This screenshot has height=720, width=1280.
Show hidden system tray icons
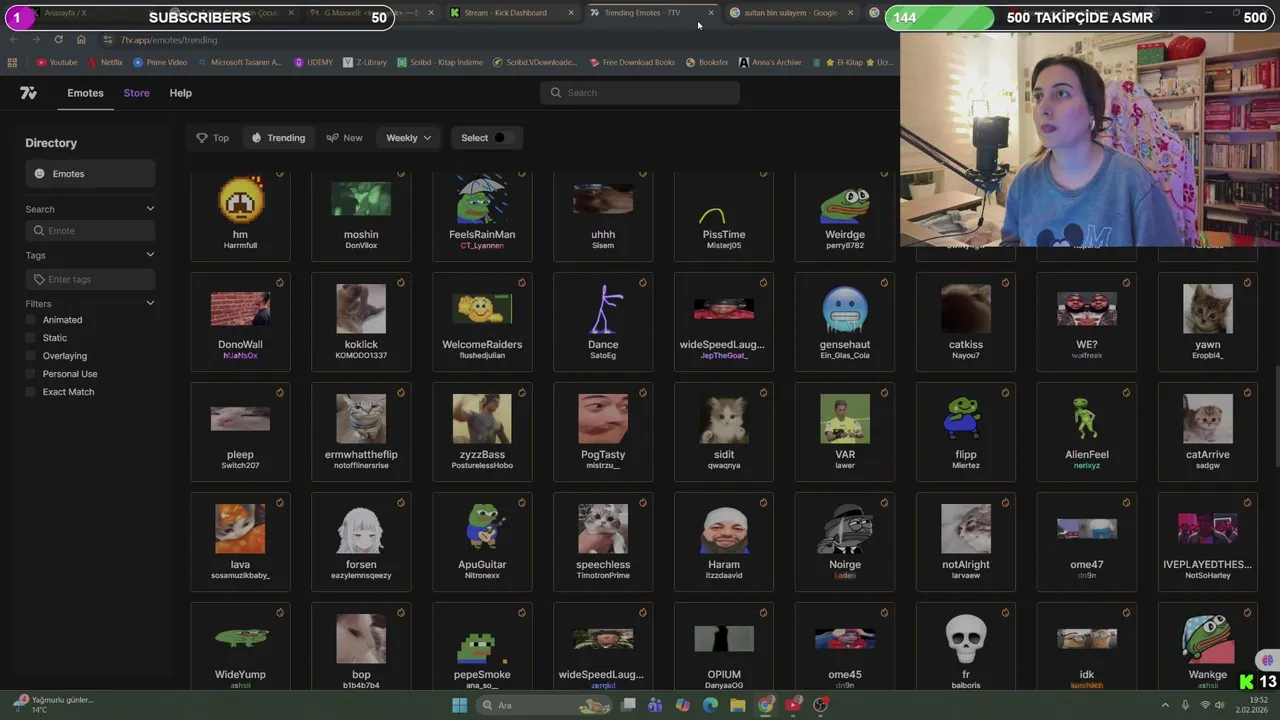(1165, 705)
